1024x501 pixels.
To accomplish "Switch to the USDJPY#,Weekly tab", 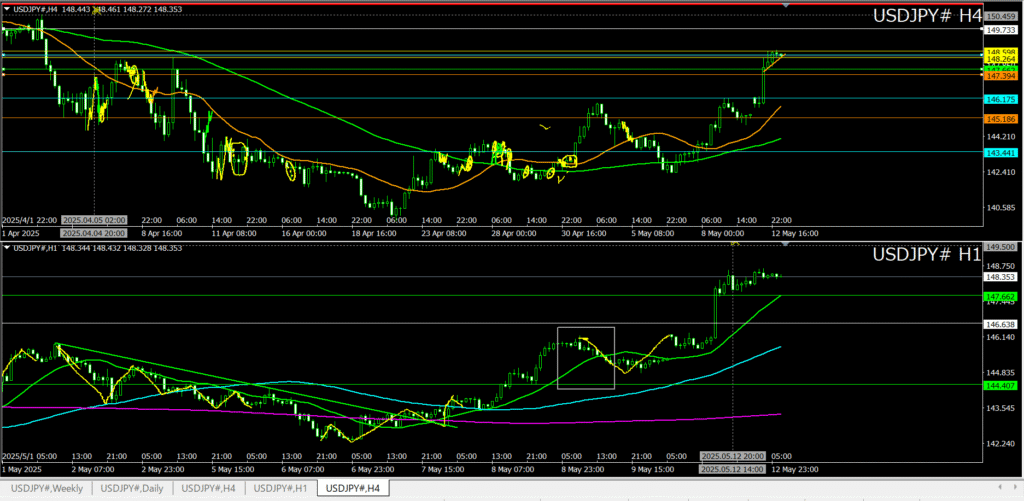I will coord(47,488).
